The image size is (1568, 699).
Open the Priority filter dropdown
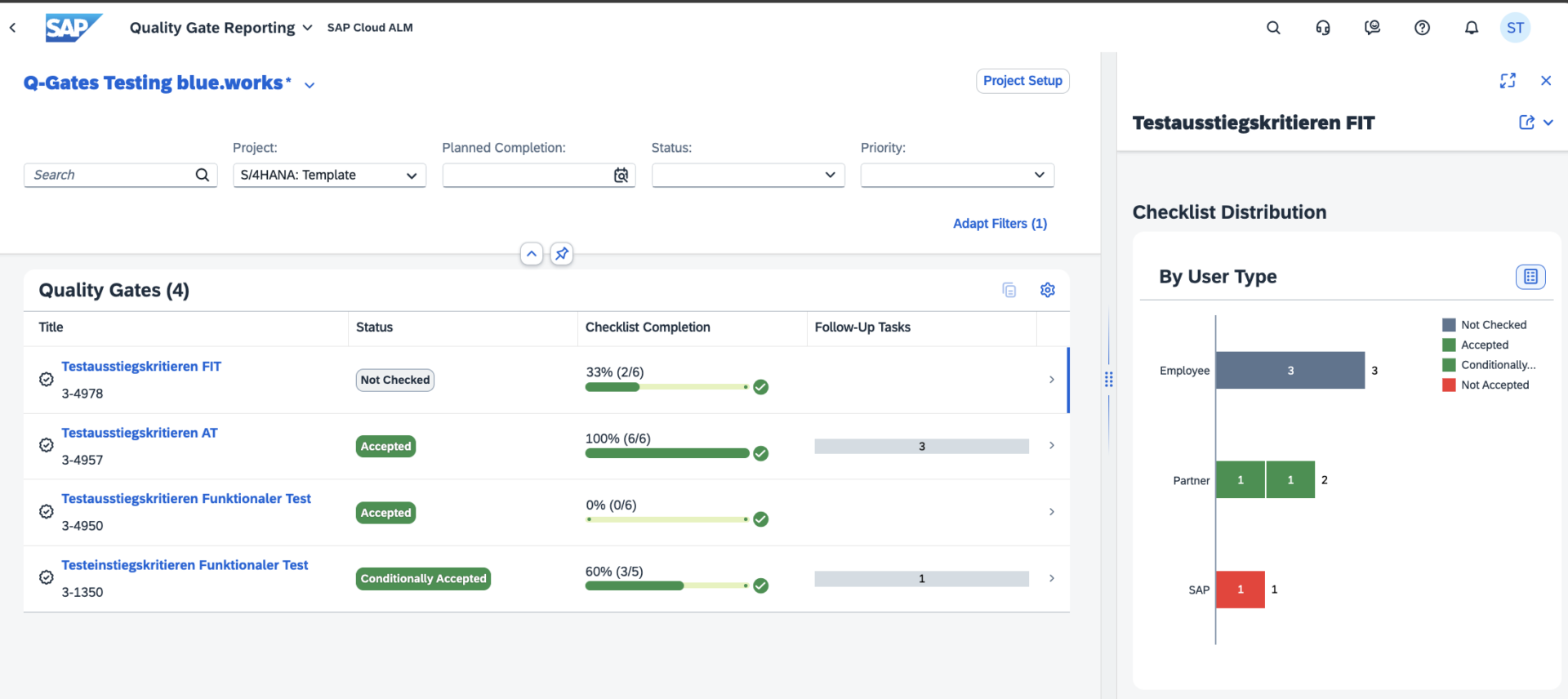[1039, 176]
